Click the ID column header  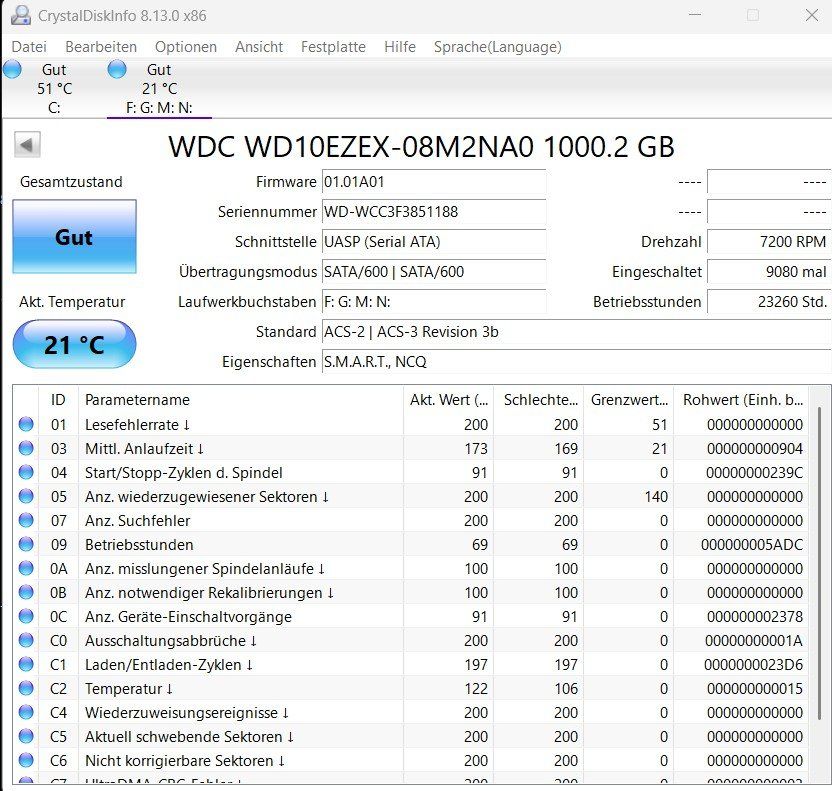[58, 399]
